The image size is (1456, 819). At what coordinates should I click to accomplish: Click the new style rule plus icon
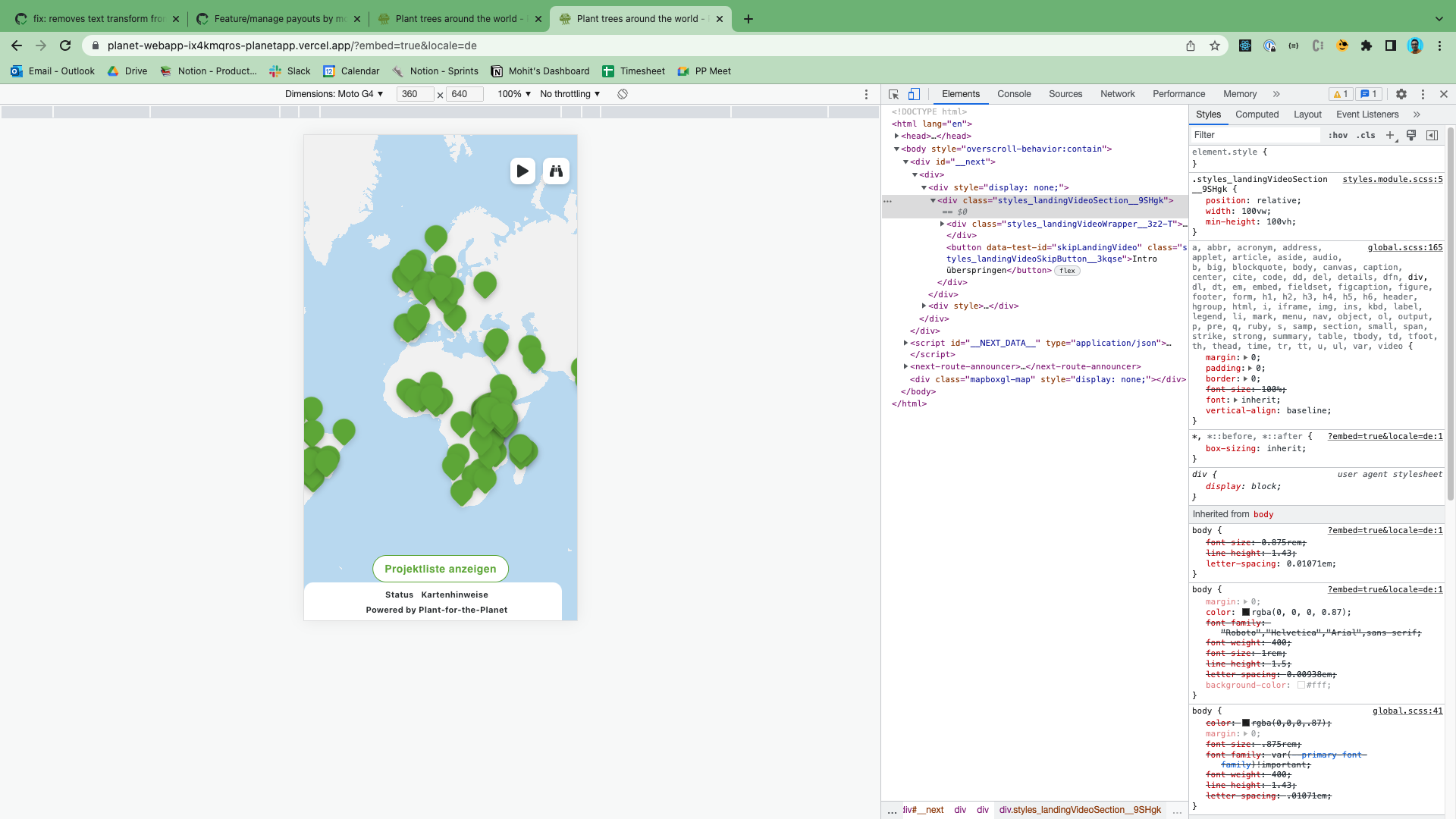click(x=1390, y=135)
